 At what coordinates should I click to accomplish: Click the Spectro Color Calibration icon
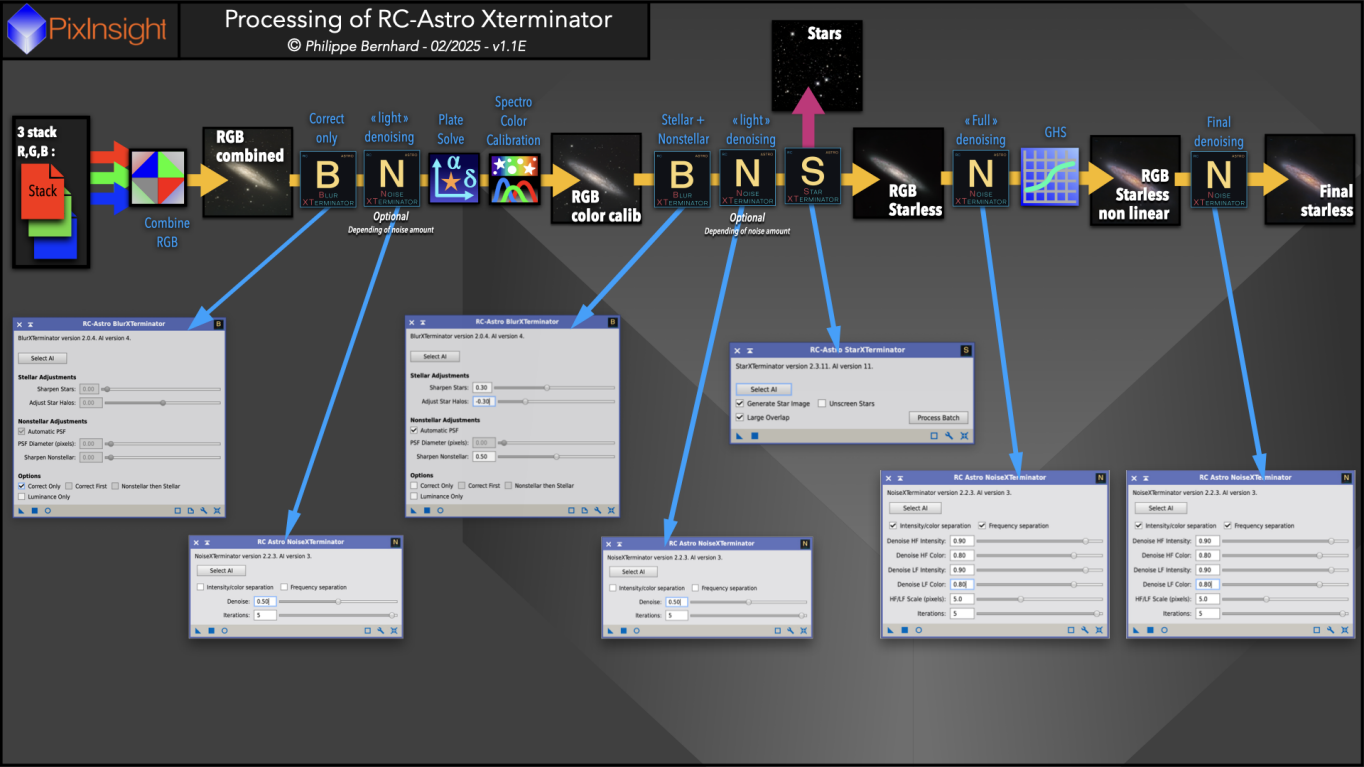[514, 178]
